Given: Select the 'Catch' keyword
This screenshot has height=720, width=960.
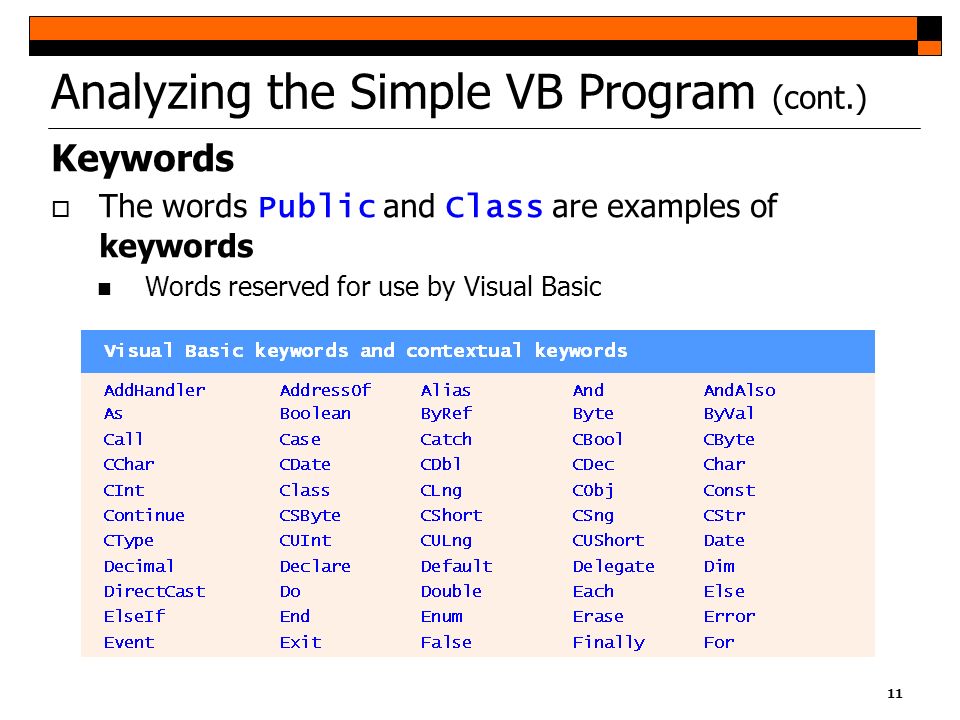Looking at the screenshot, I should (x=446, y=440).
